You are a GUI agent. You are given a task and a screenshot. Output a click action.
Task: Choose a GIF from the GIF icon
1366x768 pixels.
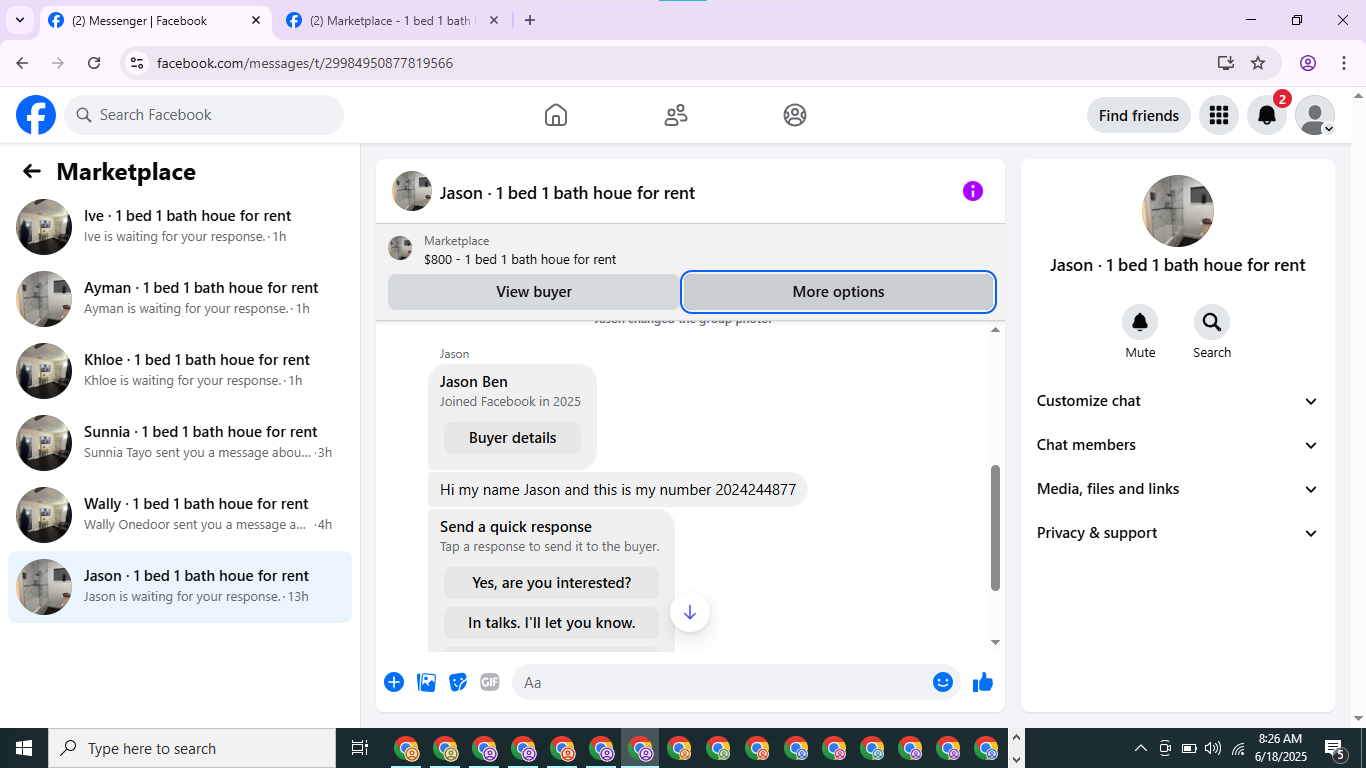click(x=489, y=682)
